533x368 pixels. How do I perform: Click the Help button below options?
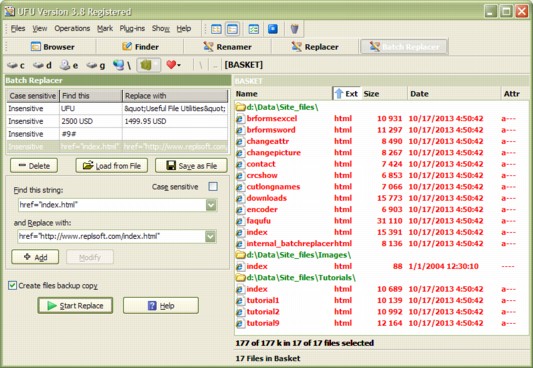click(161, 305)
